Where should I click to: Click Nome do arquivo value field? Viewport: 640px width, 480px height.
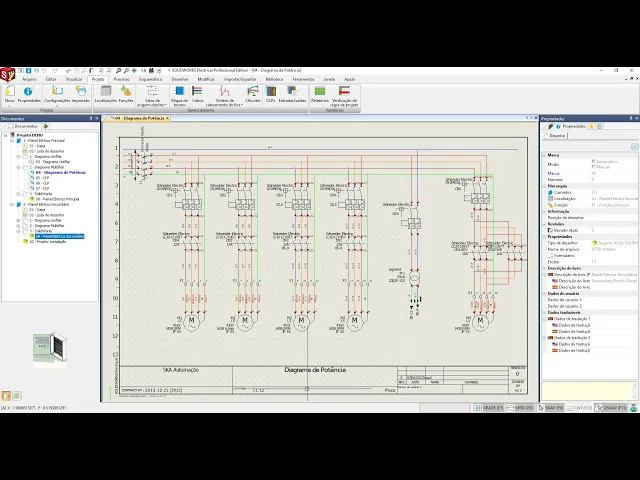(x=613, y=249)
